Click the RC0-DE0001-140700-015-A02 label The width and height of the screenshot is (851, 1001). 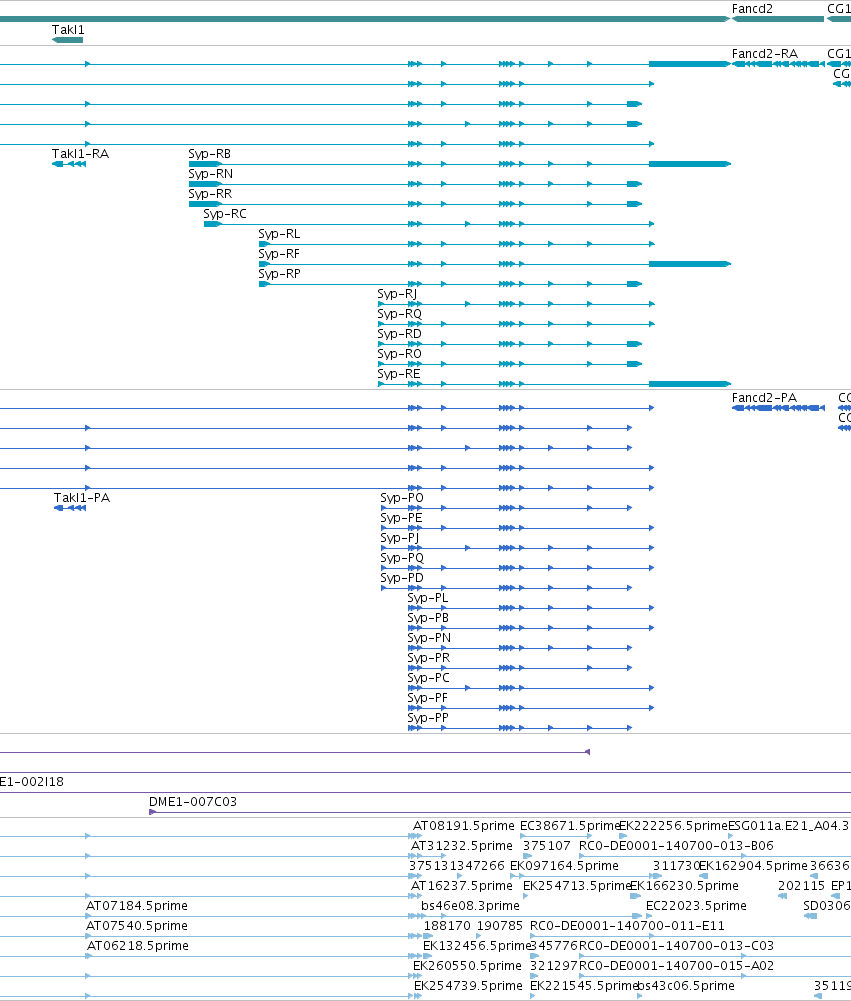[x=677, y=966]
